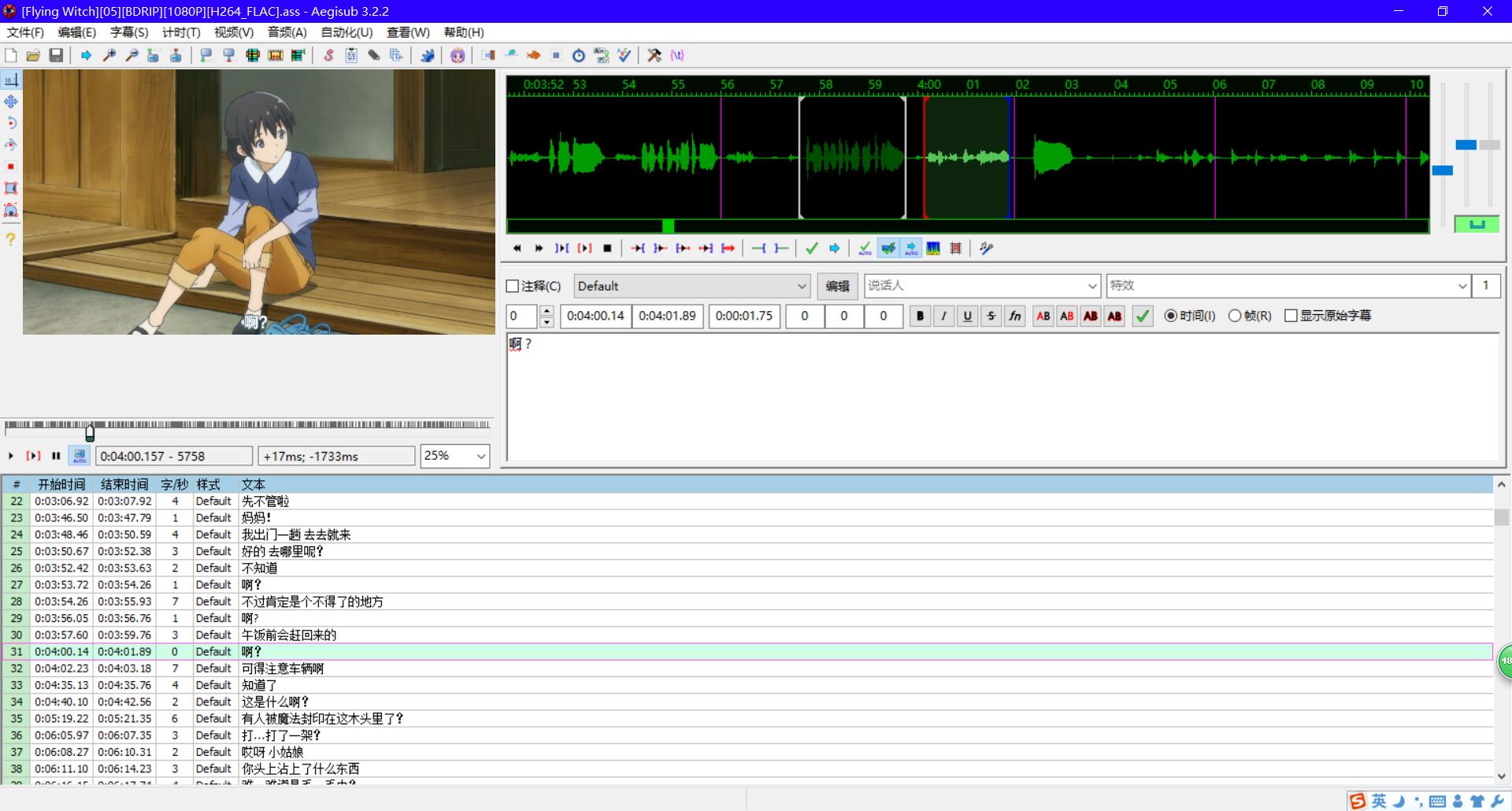Screen dimensions: 1512x811
Task: Toggle spectrum analyzer display mode
Action: [x=933, y=248]
